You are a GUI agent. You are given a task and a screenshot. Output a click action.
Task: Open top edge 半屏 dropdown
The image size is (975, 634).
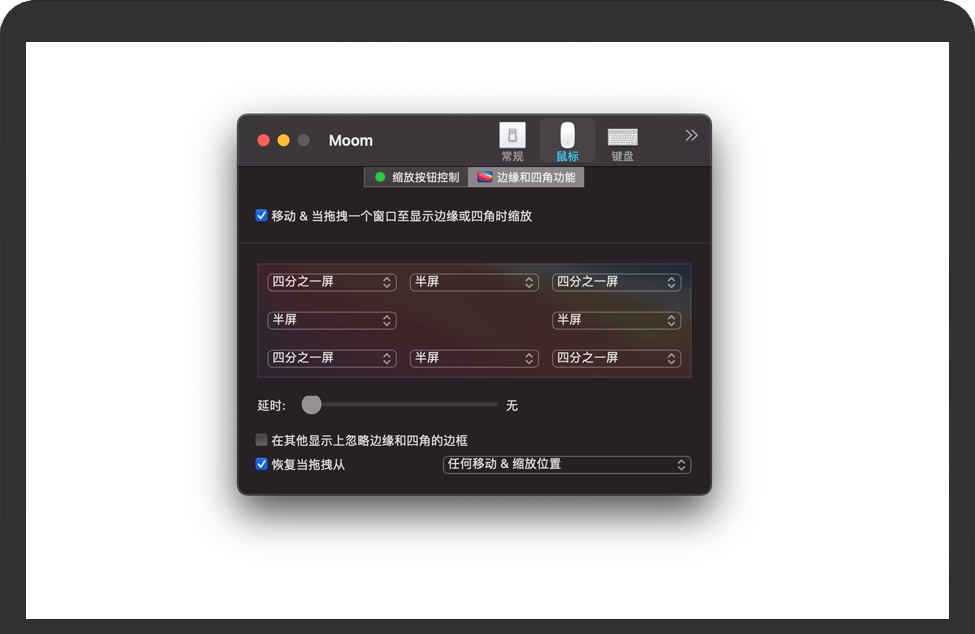click(474, 282)
